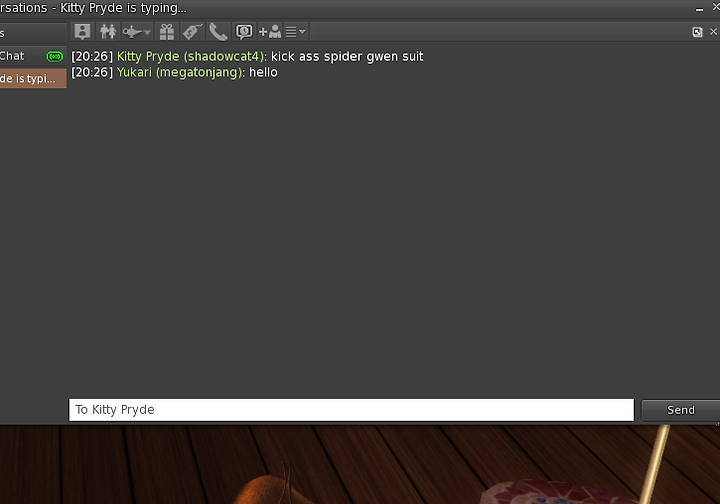Click the 'kick ass spider gwen suit' message
This screenshot has height=504, width=720.
(x=347, y=56)
